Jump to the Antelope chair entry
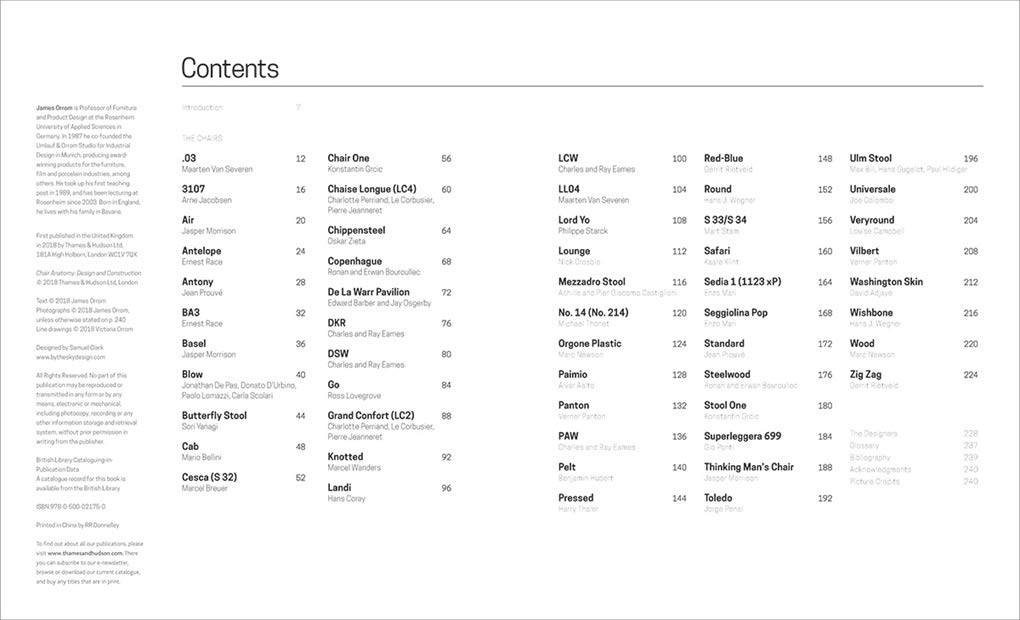 (202, 251)
